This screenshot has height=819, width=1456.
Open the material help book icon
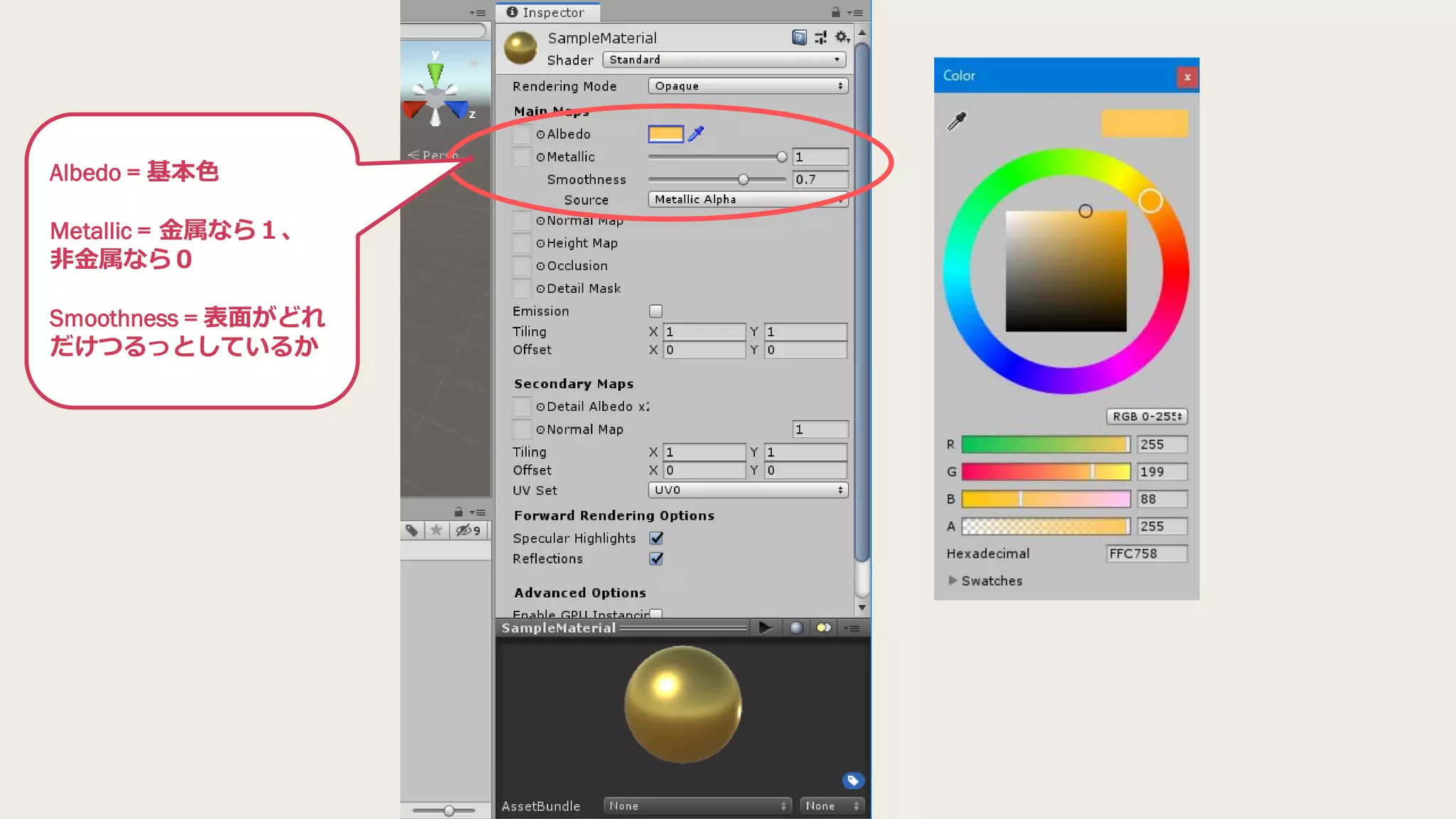pos(799,38)
